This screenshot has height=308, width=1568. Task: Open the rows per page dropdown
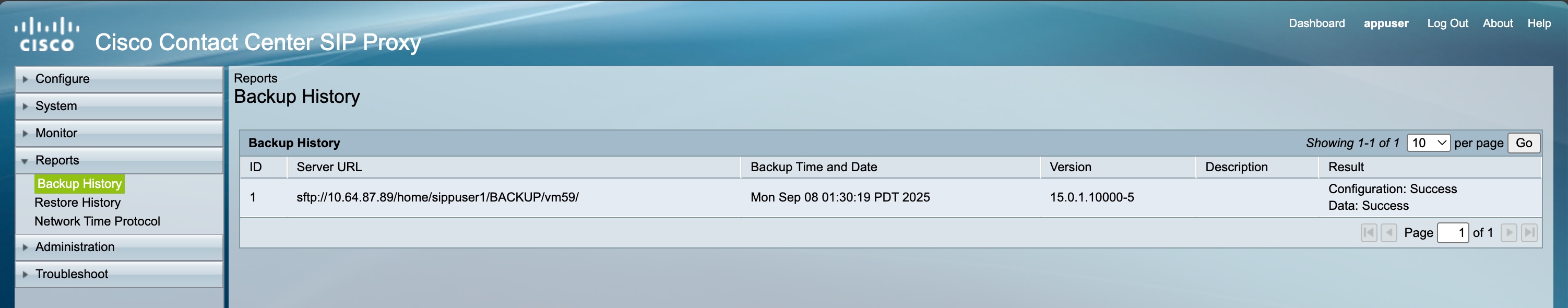1428,143
